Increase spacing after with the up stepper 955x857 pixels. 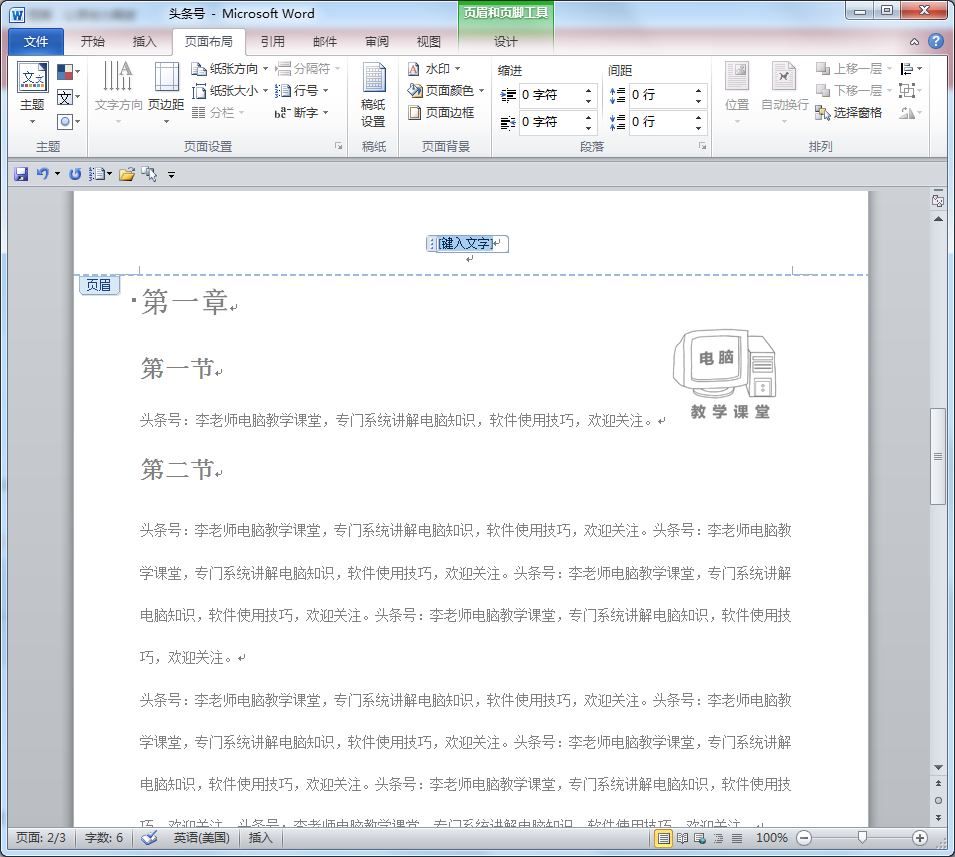699,117
